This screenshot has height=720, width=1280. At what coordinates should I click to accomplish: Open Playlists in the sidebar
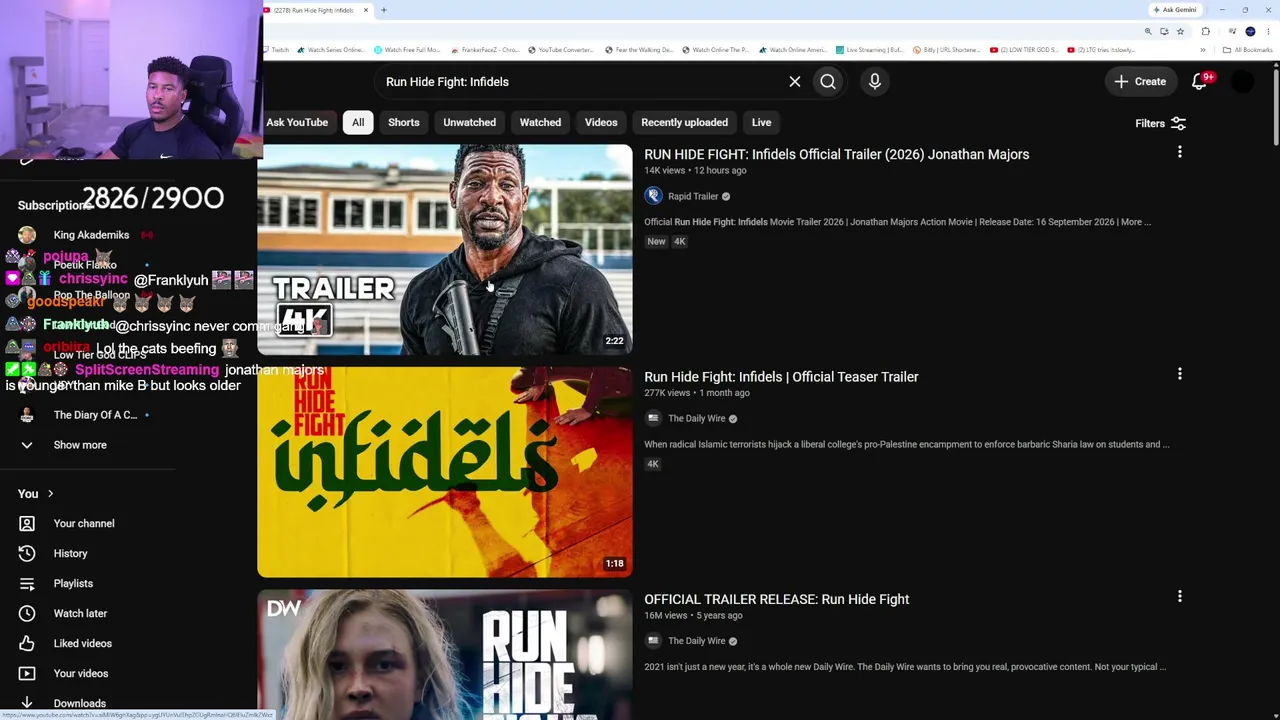[73, 584]
